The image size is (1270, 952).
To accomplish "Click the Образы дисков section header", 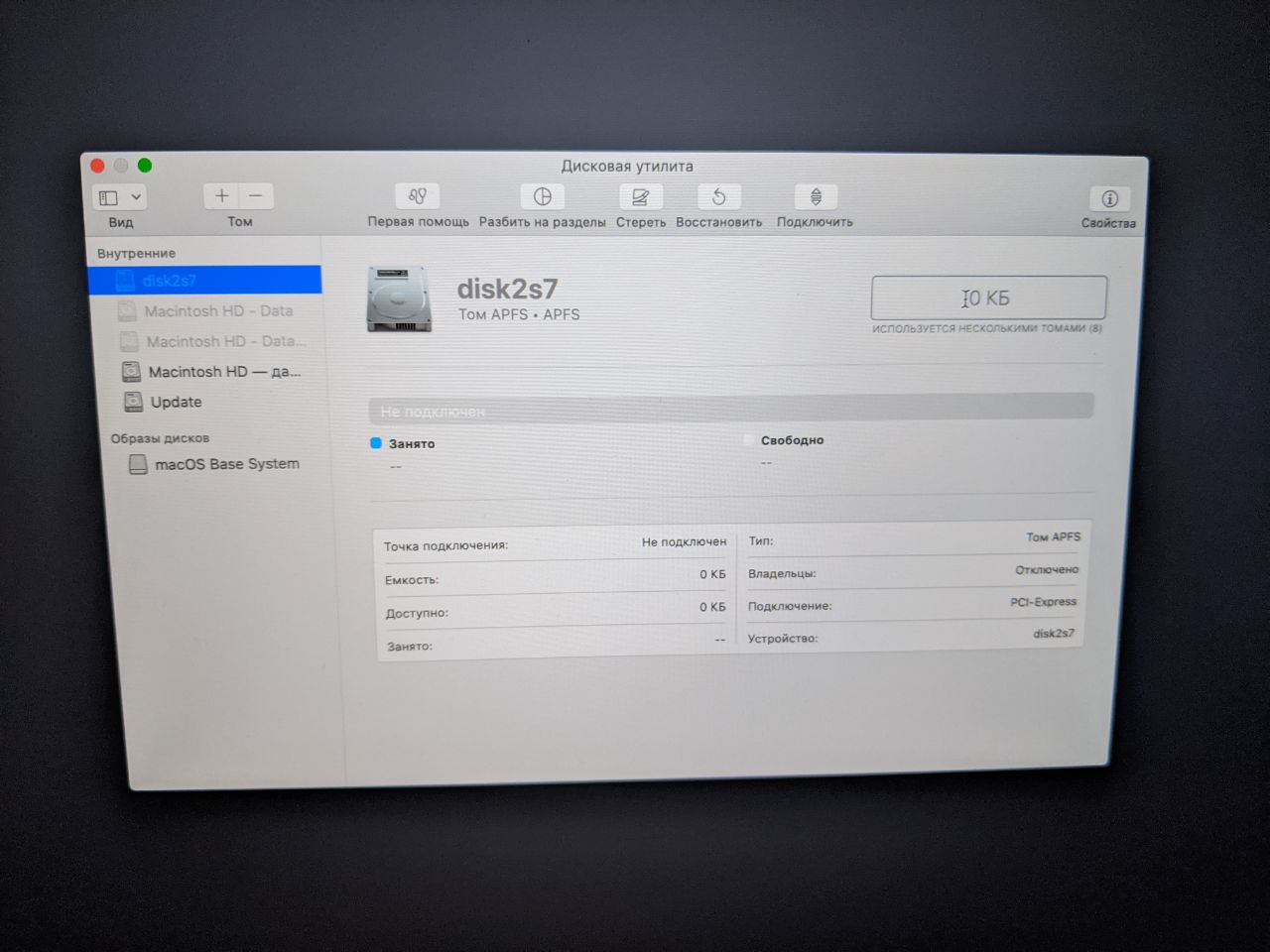I will [160, 438].
